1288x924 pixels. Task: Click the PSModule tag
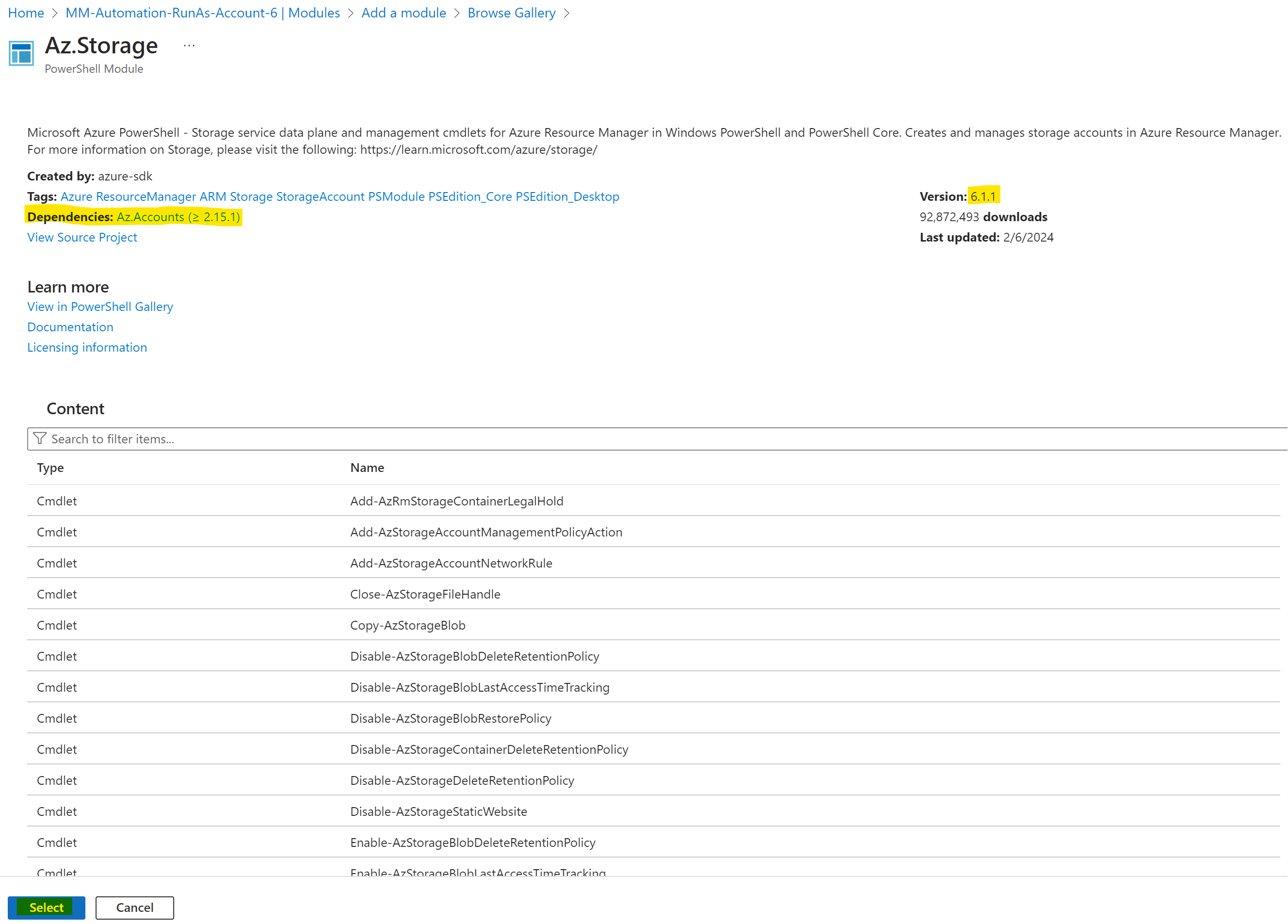click(396, 196)
